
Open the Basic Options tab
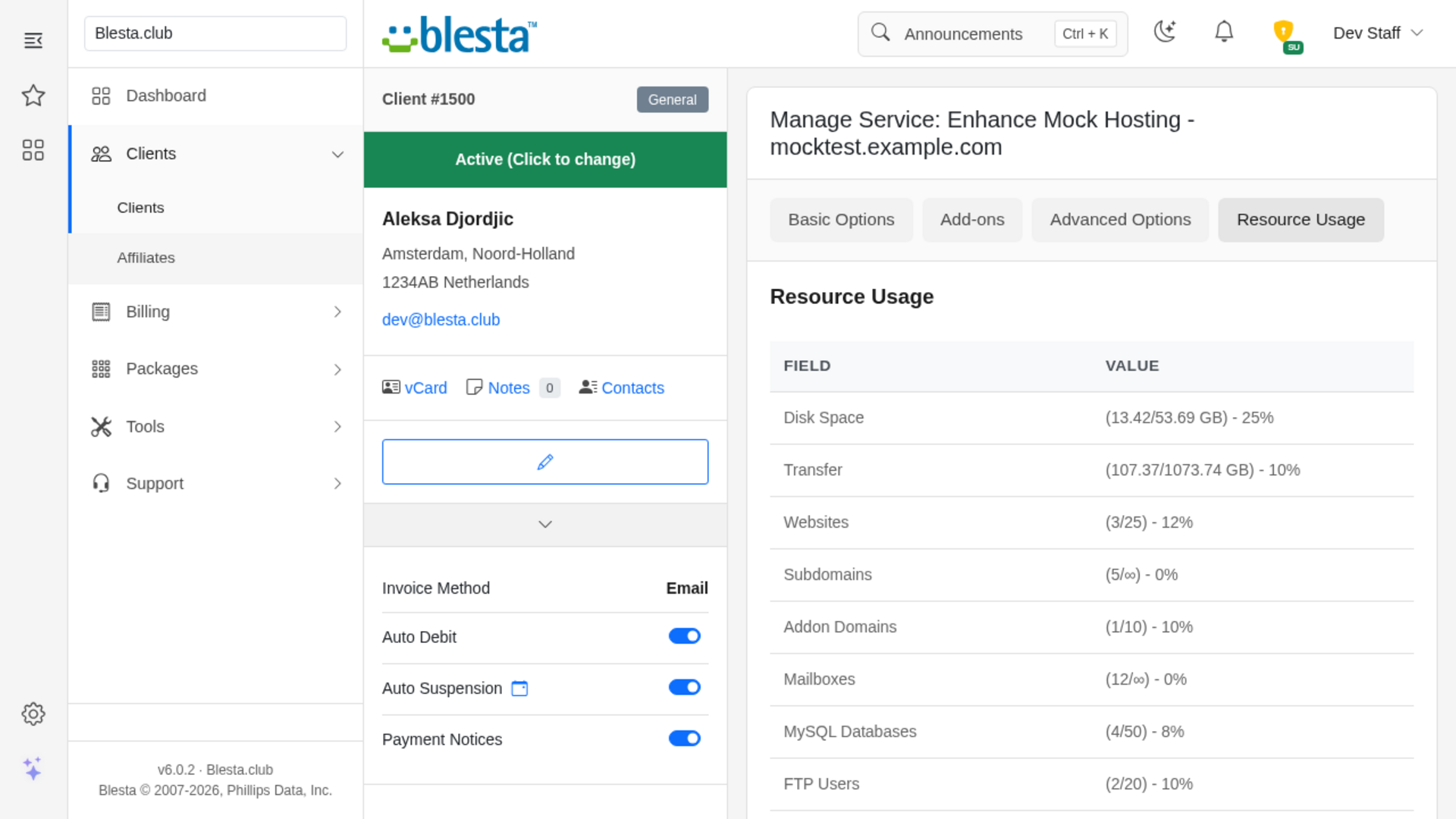(x=841, y=220)
